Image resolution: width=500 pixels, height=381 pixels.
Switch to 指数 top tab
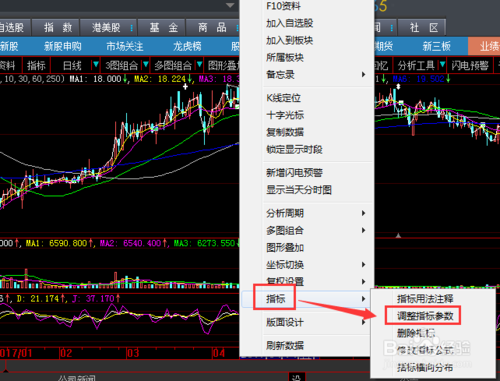[x=58, y=28]
